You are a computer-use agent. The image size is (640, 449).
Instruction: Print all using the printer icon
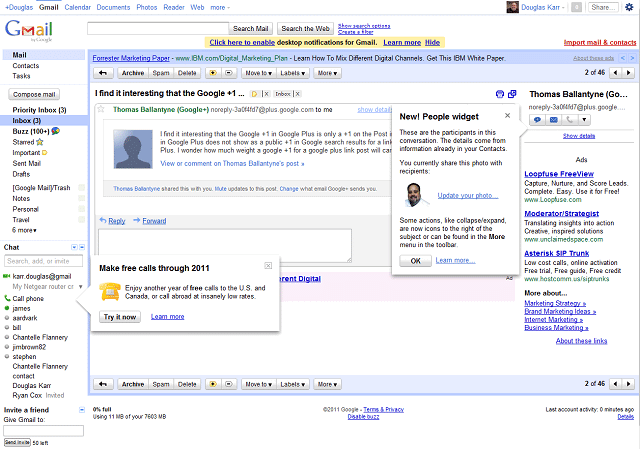(x=500, y=94)
